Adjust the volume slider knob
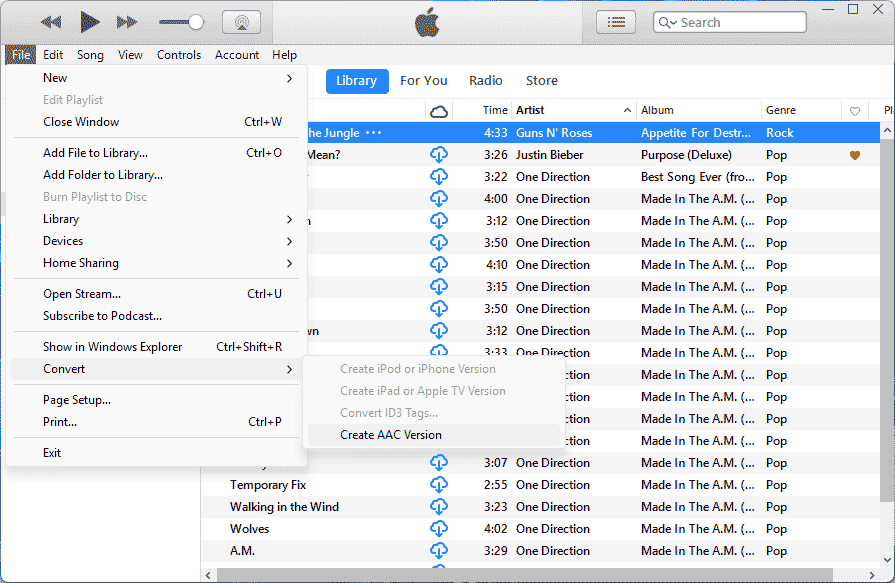The image size is (895, 583). point(196,22)
